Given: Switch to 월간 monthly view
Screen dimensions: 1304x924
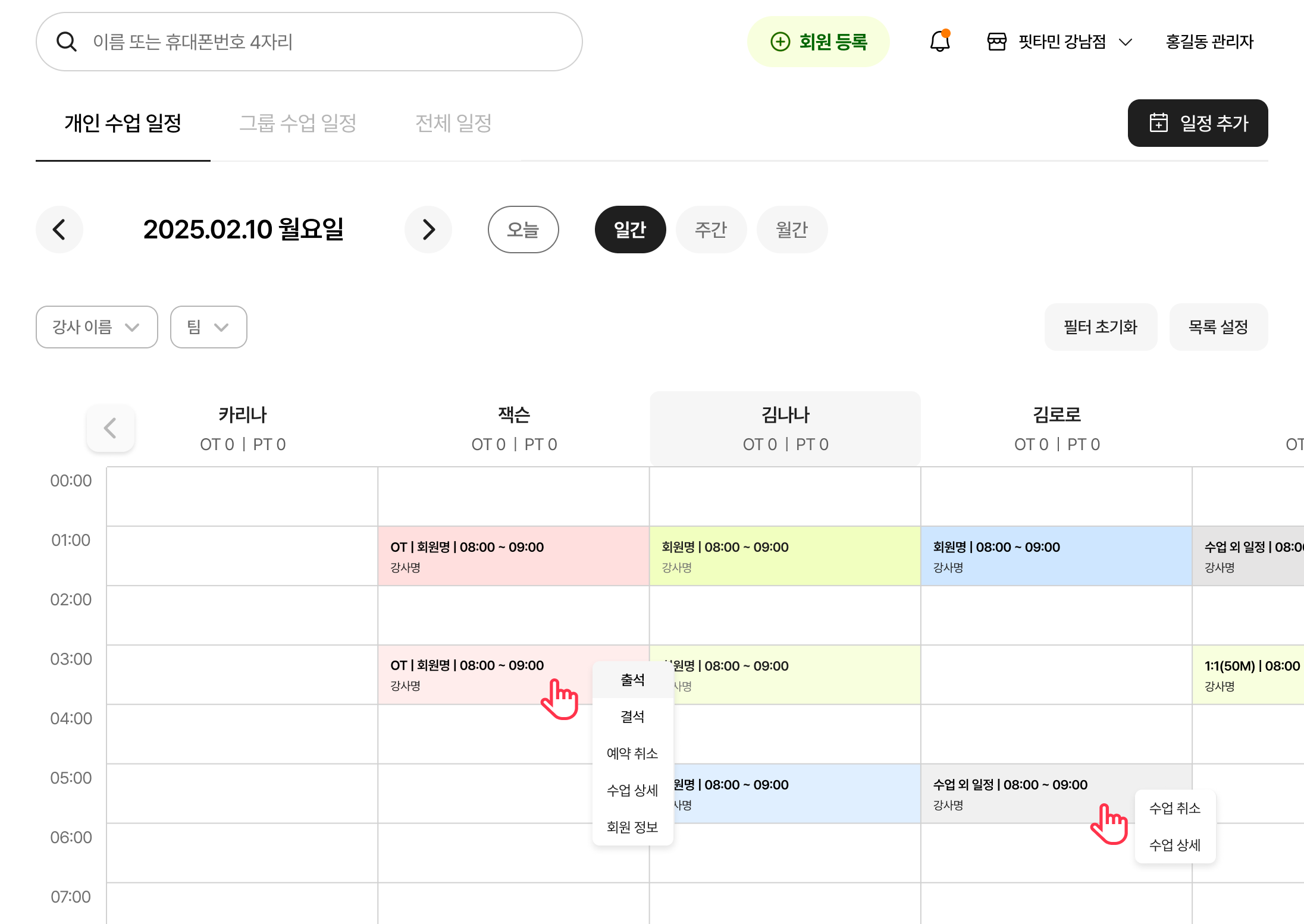Looking at the screenshot, I should (792, 230).
